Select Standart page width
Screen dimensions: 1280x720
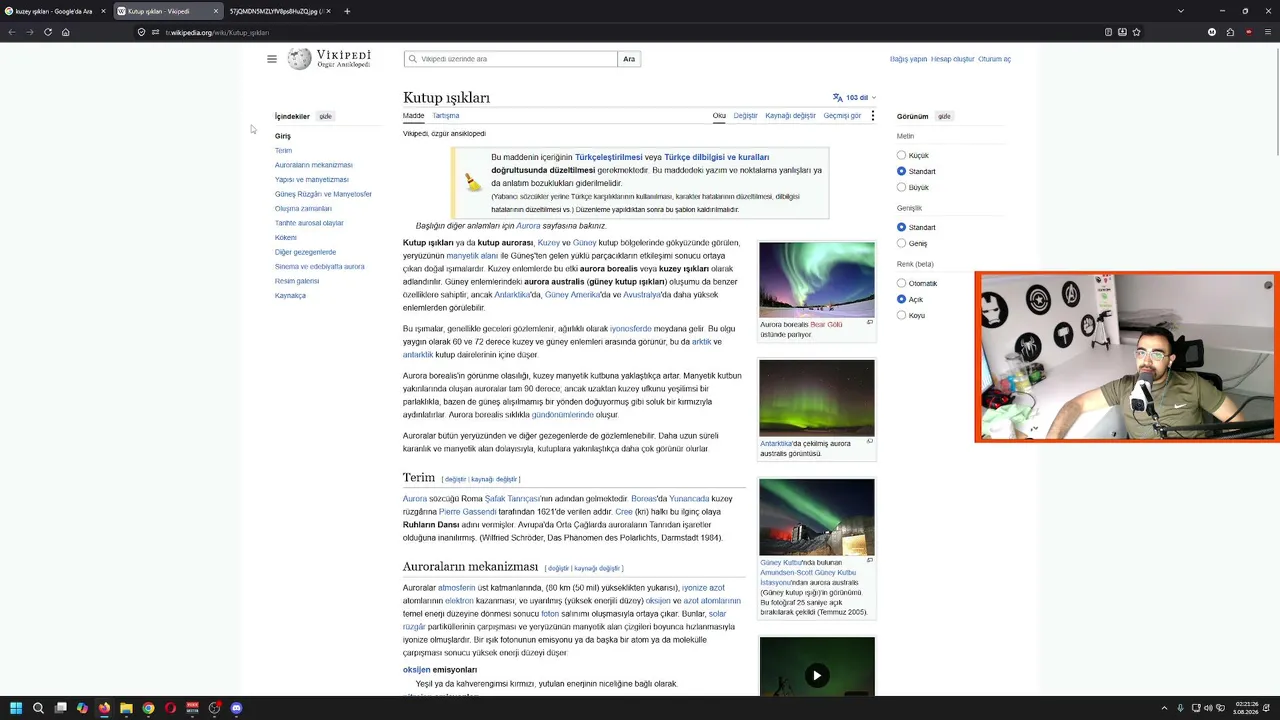(x=901, y=227)
